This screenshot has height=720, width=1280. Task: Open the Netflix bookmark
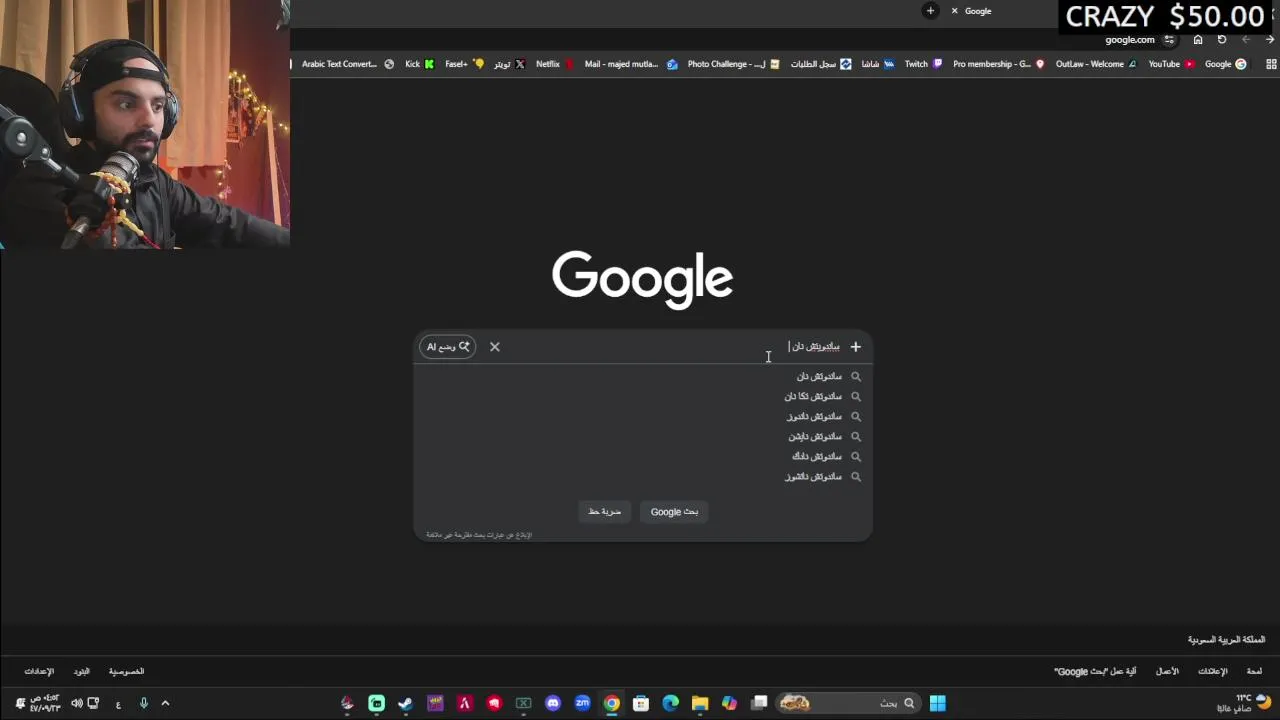pyautogui.click(x=554, y=64)
